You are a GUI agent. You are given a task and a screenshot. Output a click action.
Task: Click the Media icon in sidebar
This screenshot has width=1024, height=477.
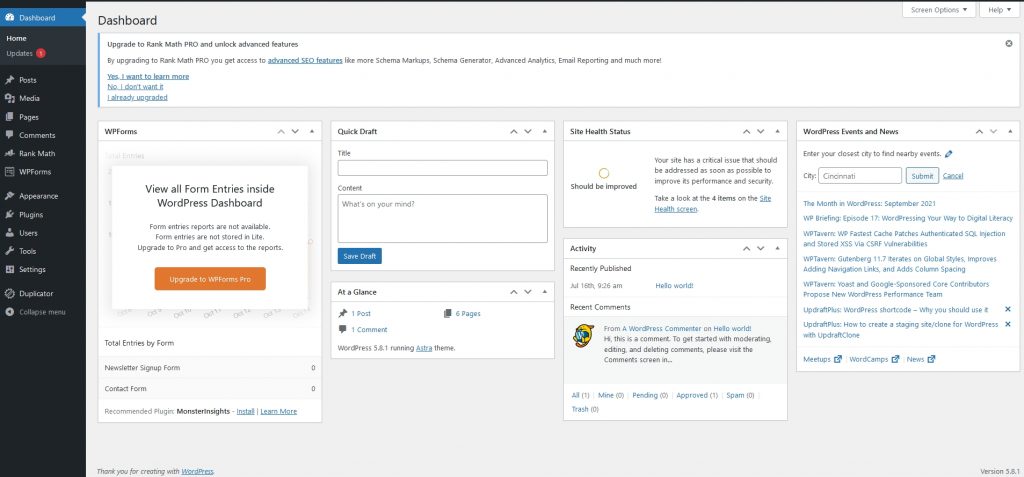10,98
